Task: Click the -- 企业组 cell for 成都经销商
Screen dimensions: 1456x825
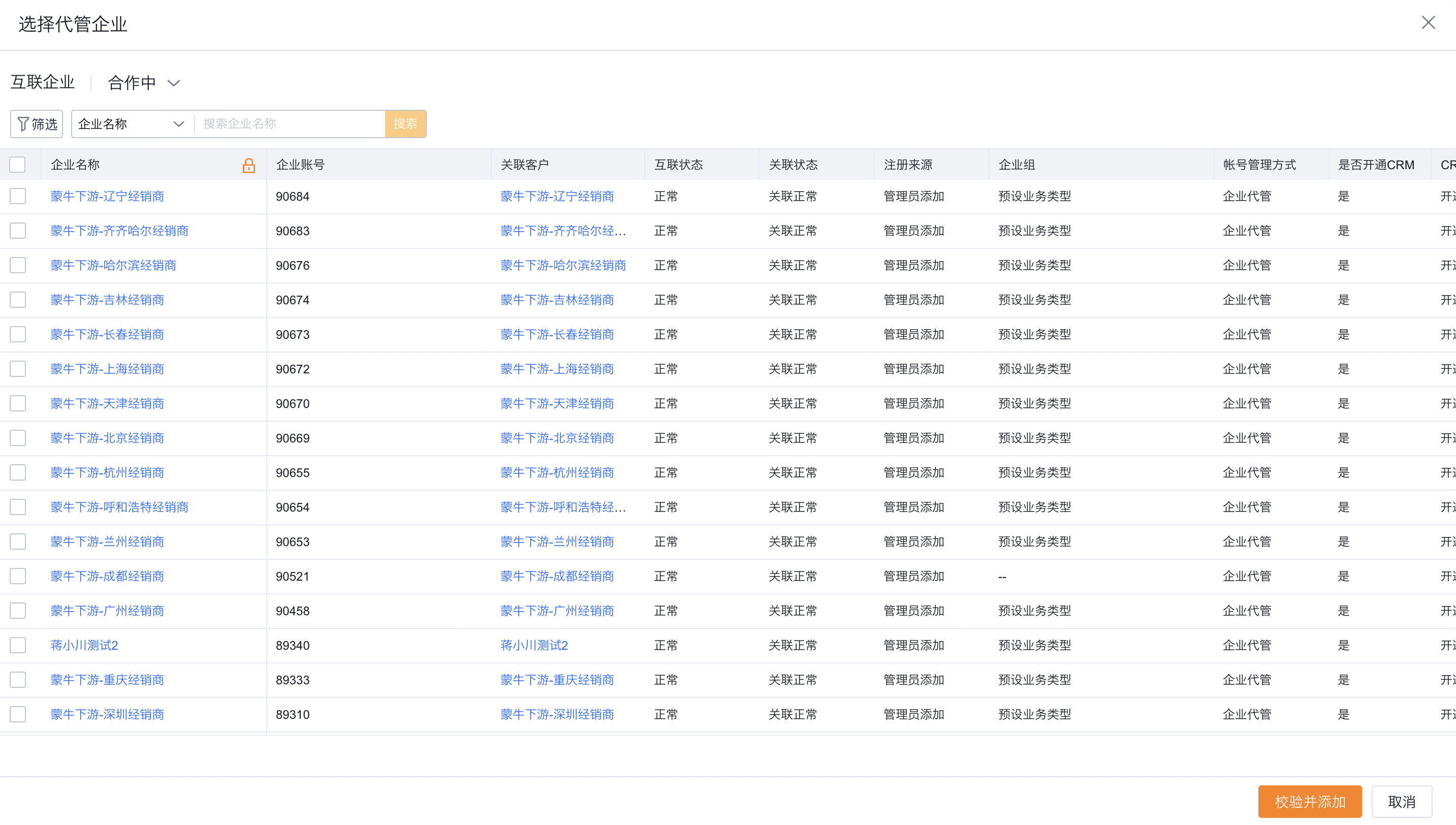Action: tap(1002, 577)
